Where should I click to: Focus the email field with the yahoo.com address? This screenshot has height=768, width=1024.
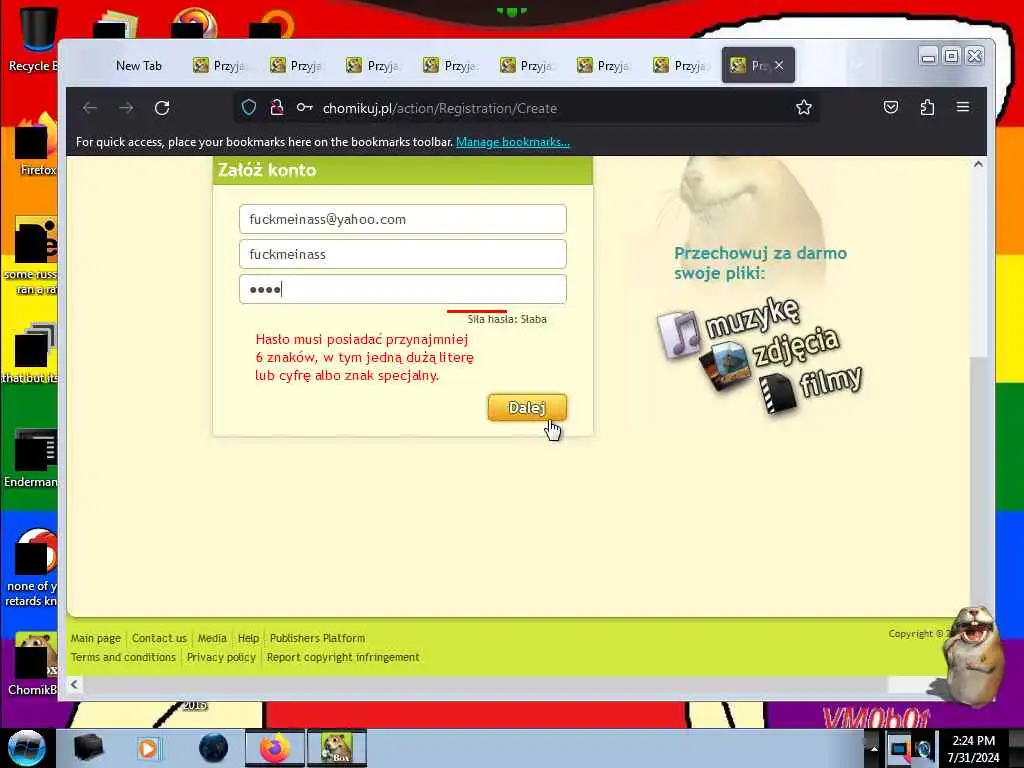click(402, 219)
